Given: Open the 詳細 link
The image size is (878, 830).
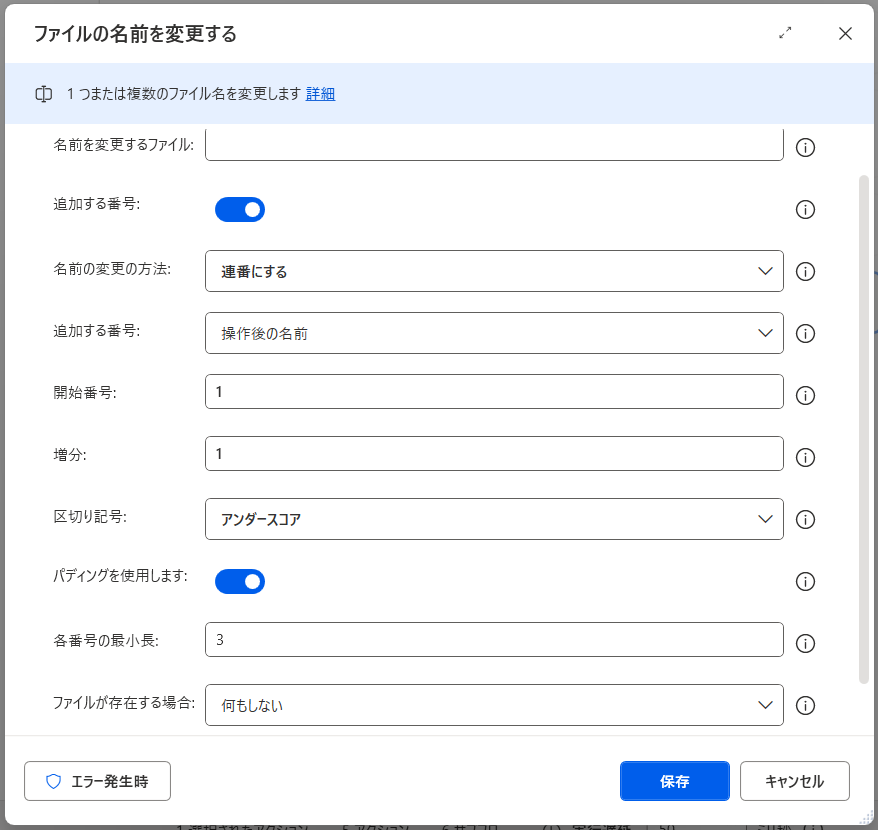Looking at the screenshot, I should tap(320, 94).
